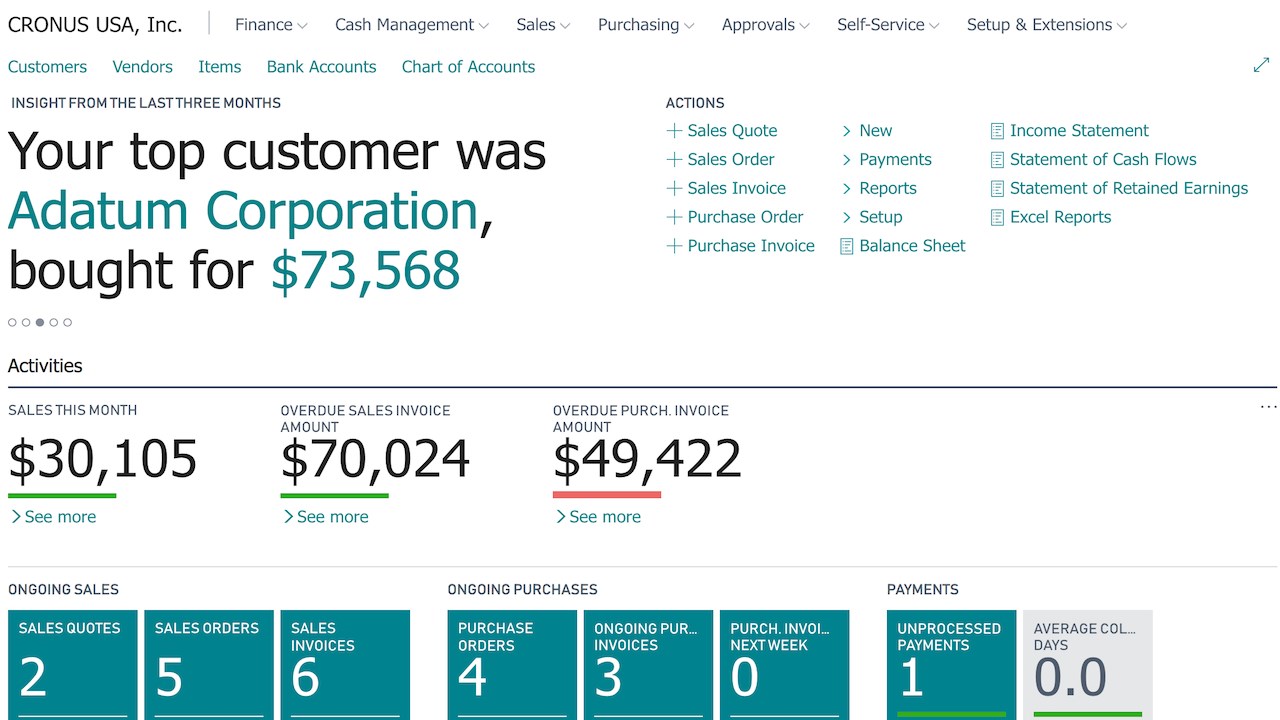See more under Overdue Purch. Invoice Amount

tap(598, 517)
